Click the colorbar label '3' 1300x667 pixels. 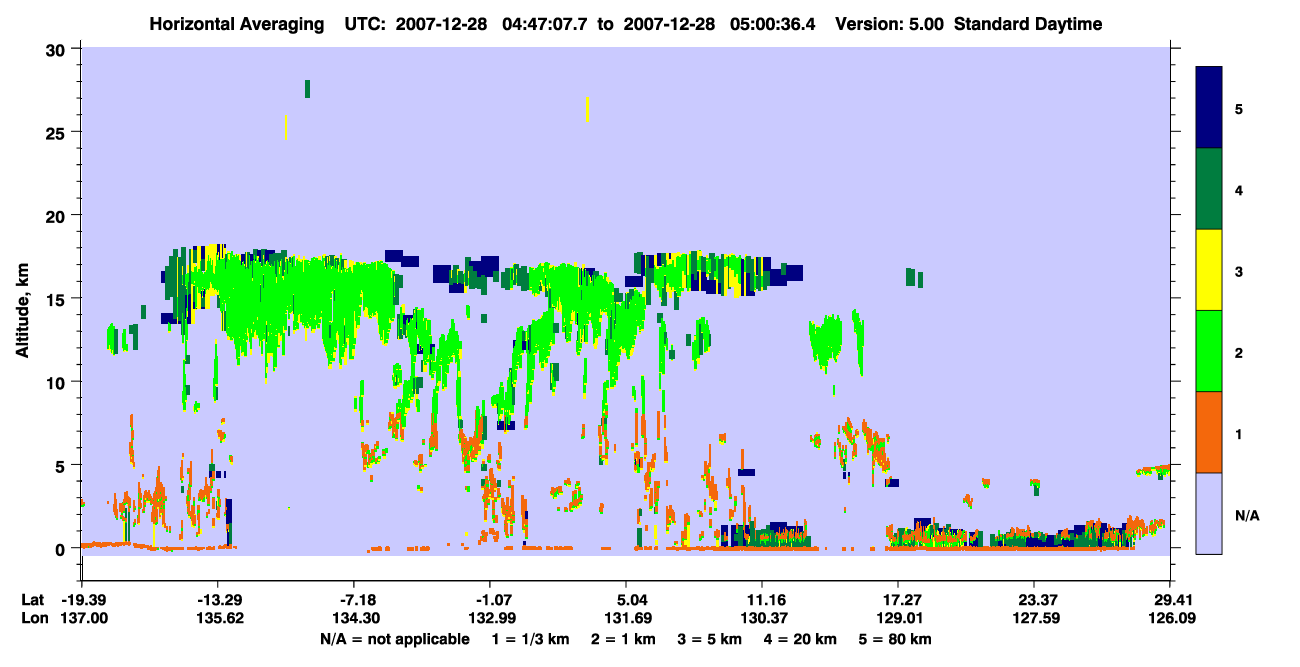click(x=1239, y=270)
